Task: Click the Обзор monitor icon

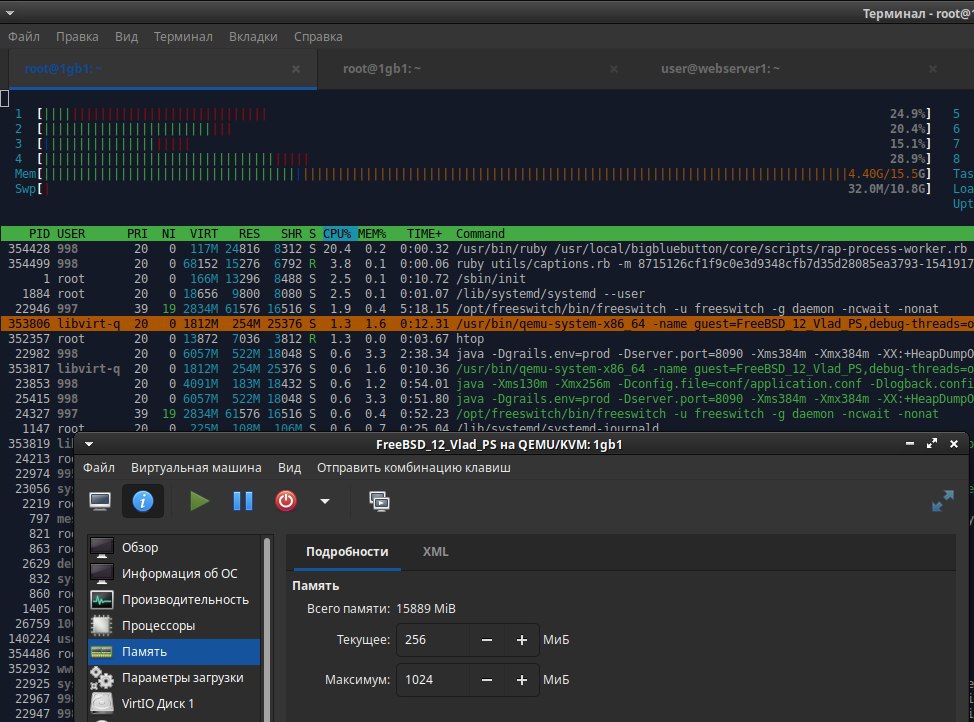Action: coord(102,547)
